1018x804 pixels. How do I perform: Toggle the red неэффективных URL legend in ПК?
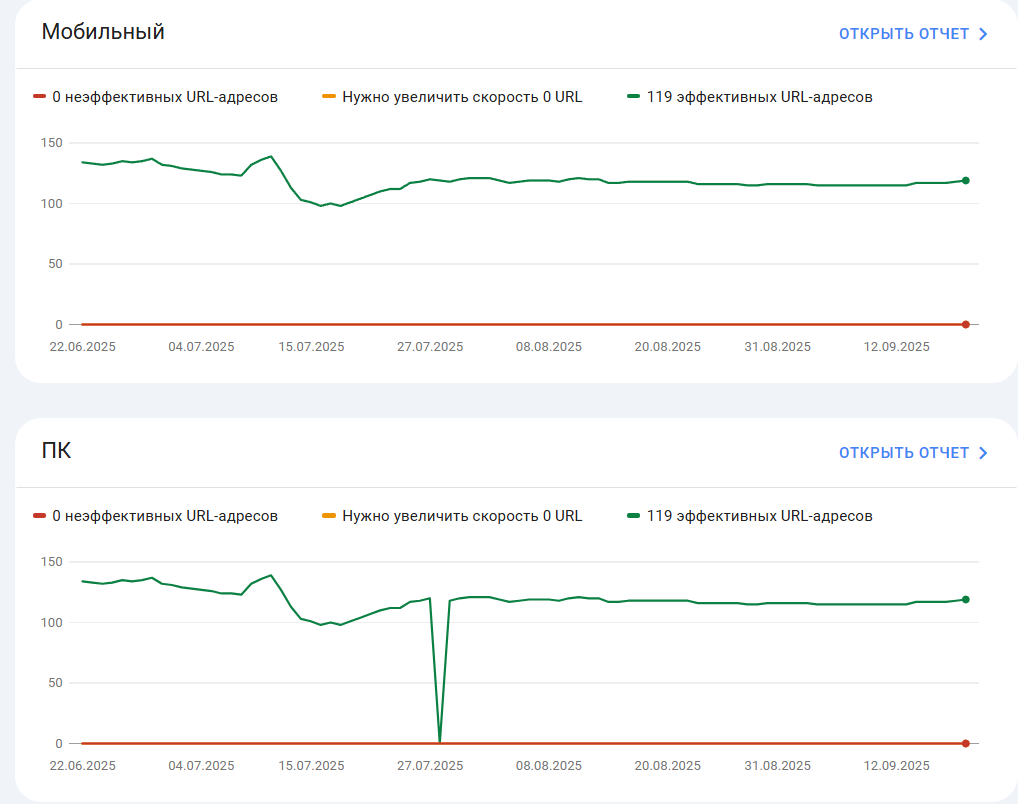click(x=156, y=516)
